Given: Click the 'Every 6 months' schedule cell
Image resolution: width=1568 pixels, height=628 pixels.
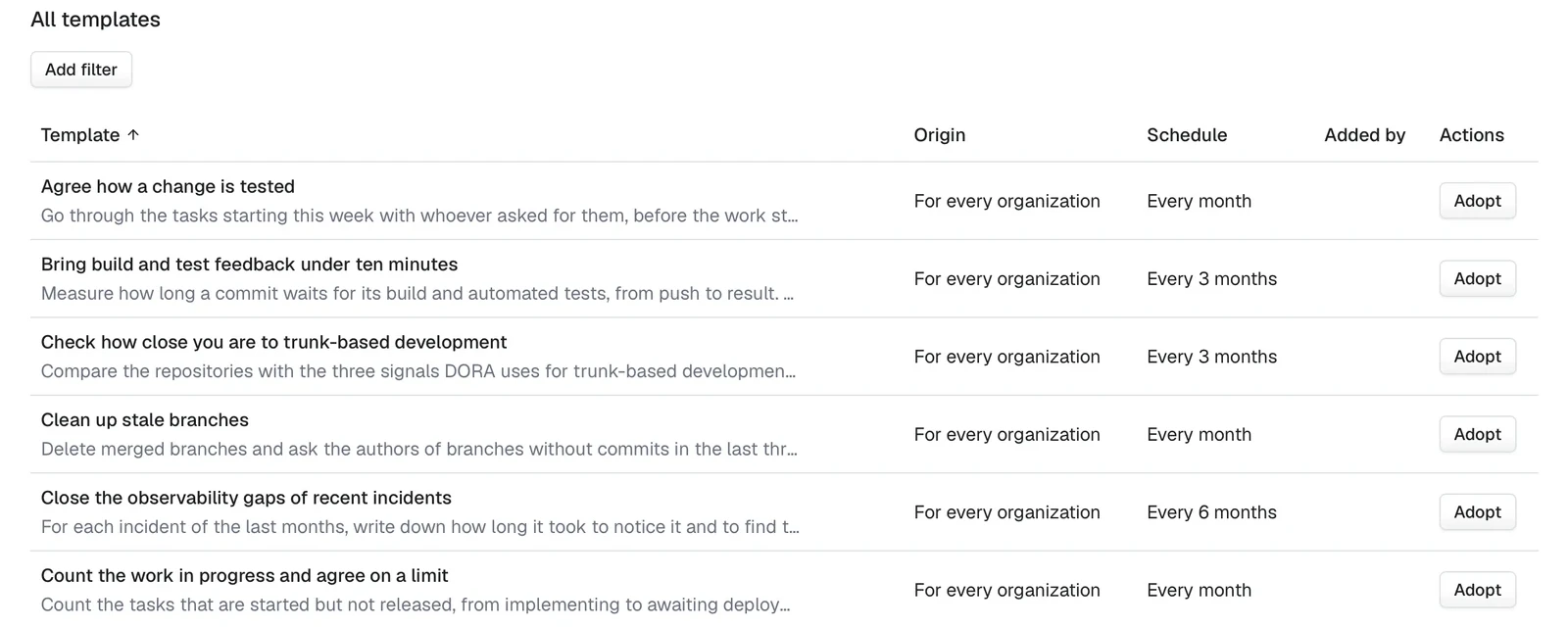Looking at the screenshot, I should 1211,512.
